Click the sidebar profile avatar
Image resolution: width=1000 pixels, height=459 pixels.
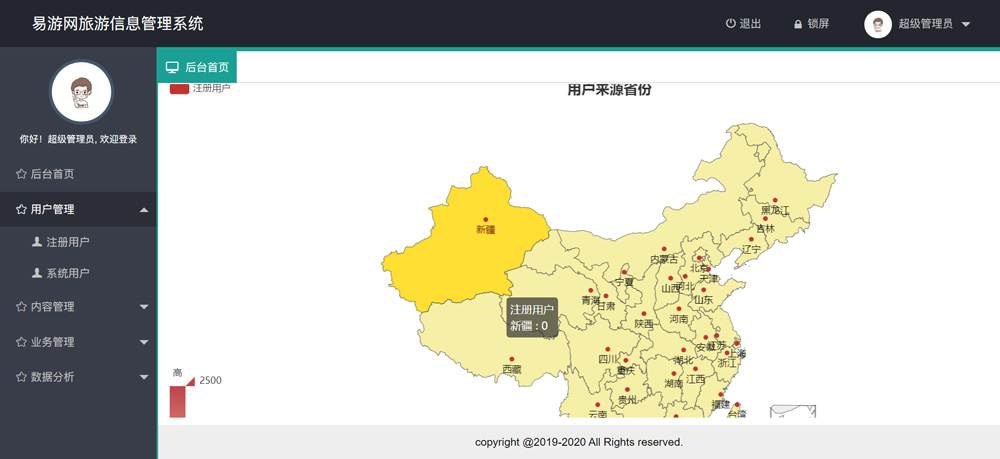click(x=82, y=92)
